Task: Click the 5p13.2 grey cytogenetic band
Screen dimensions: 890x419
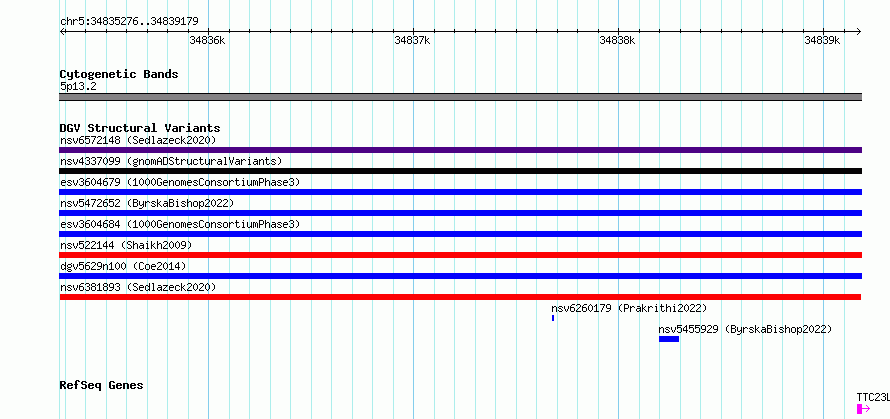Action: 460,97
